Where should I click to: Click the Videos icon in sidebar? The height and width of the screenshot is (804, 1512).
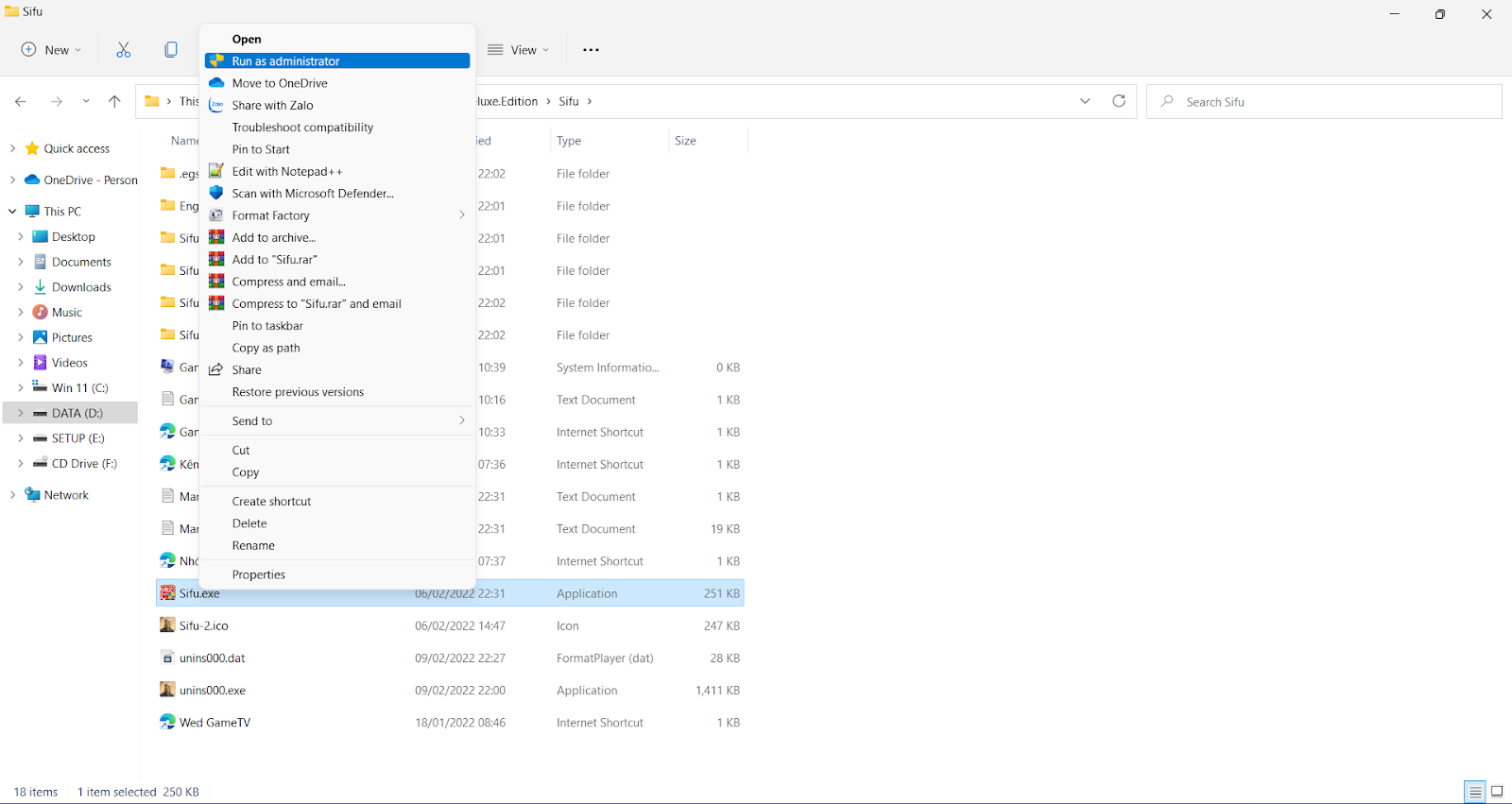tap(40, 362)
